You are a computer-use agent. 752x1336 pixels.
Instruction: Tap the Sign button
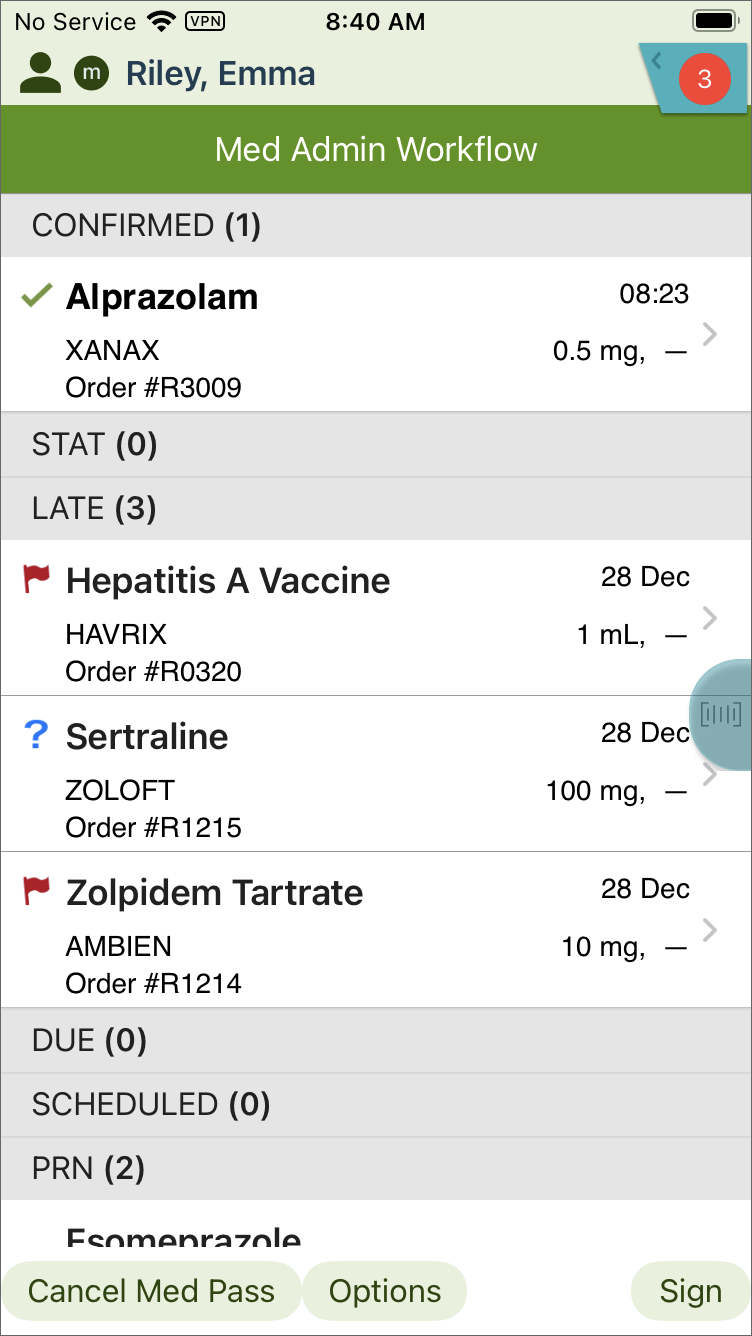(690, 1291)
